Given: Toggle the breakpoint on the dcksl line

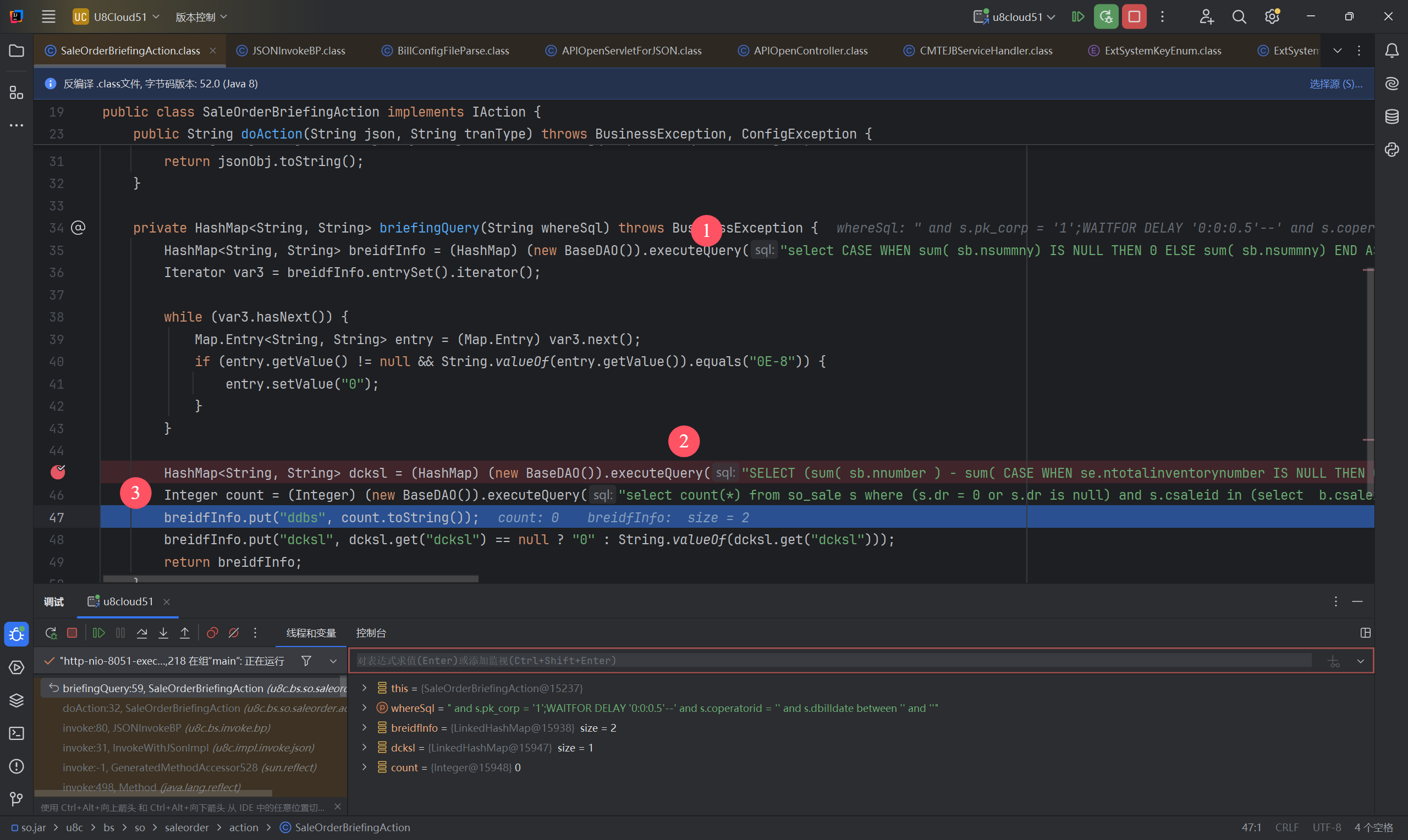Looking at the screenshot, I should (x=58, y=472).
